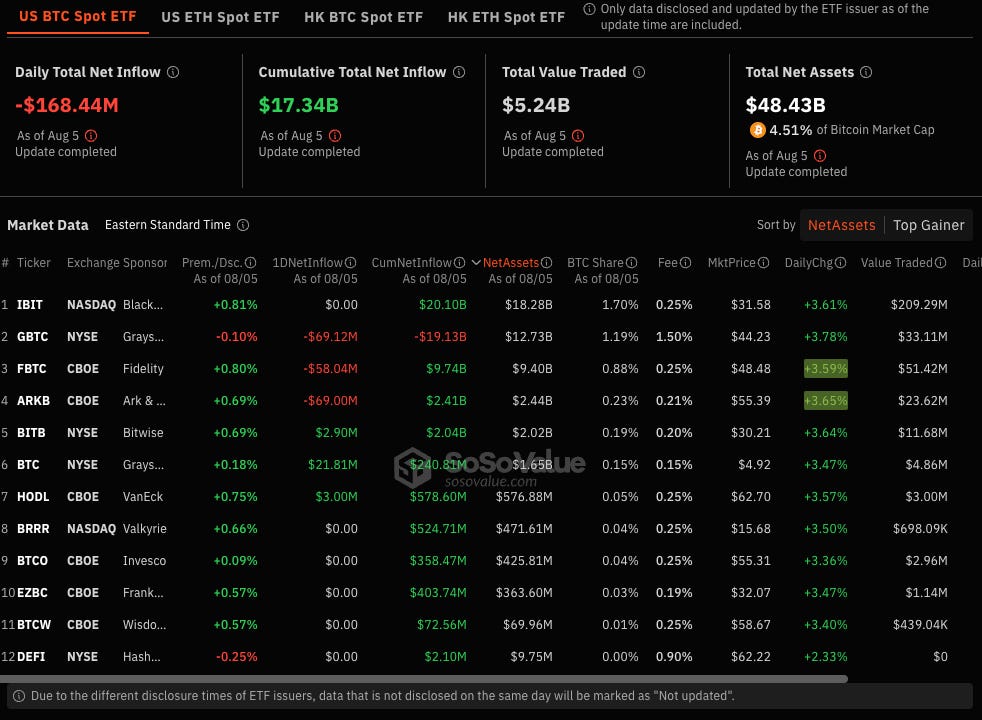Open info icon in BTC Share column header

click(x=632, y=262)
